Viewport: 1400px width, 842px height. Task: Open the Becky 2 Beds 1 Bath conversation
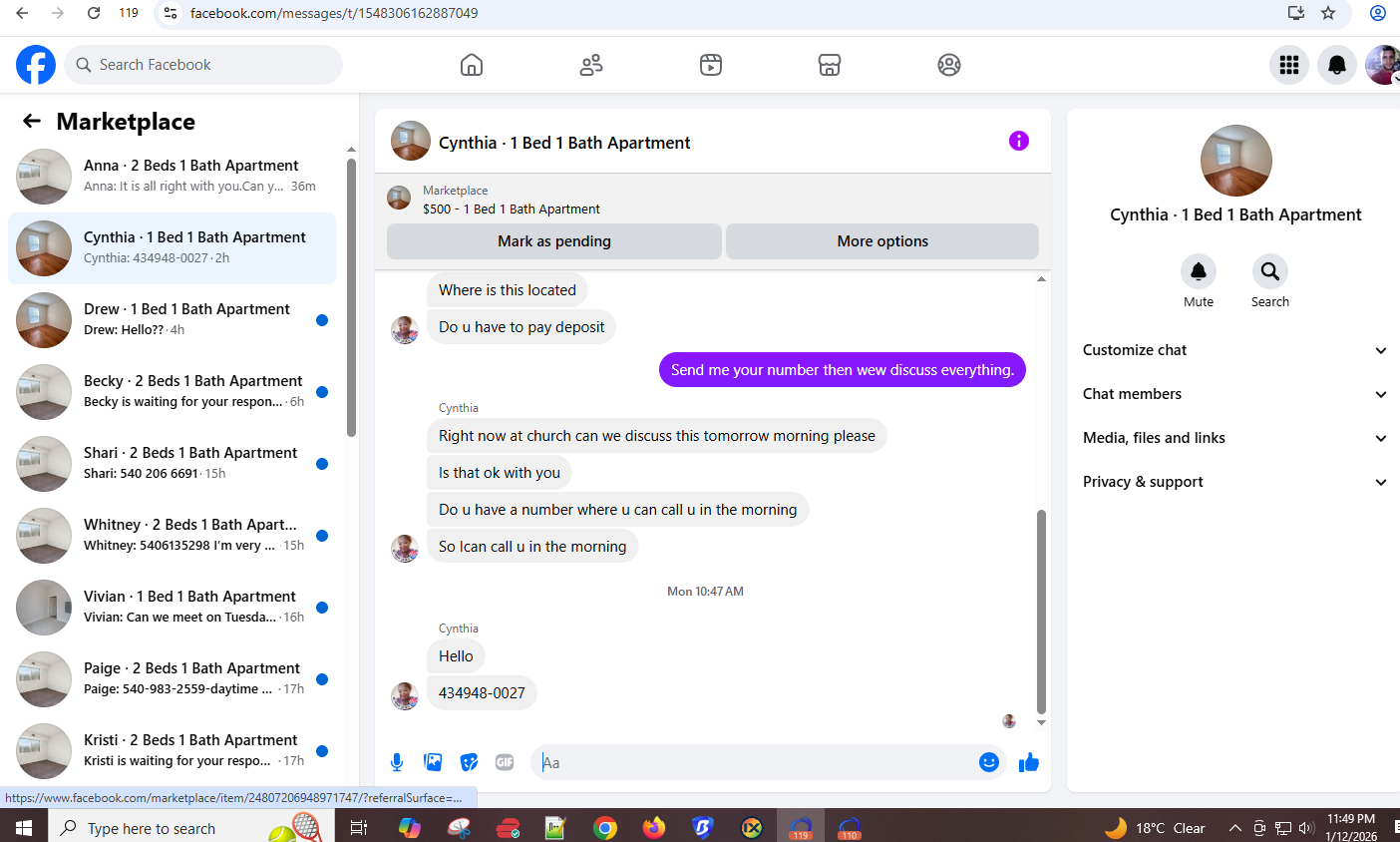pyautogui.click(x=172, y=392)
